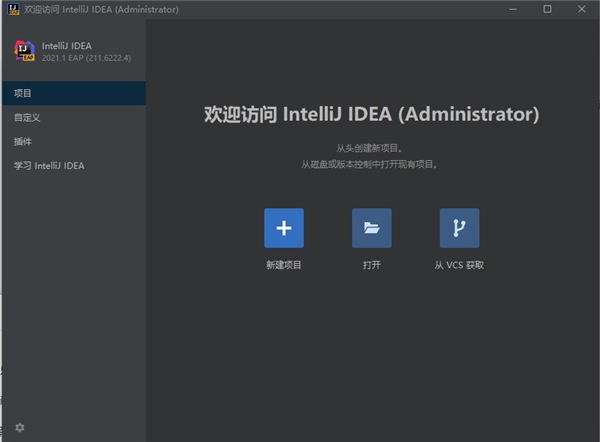Close the IntelliJ IDEA welcome window
Screen dimensions: 600x442
pos(582,9)
